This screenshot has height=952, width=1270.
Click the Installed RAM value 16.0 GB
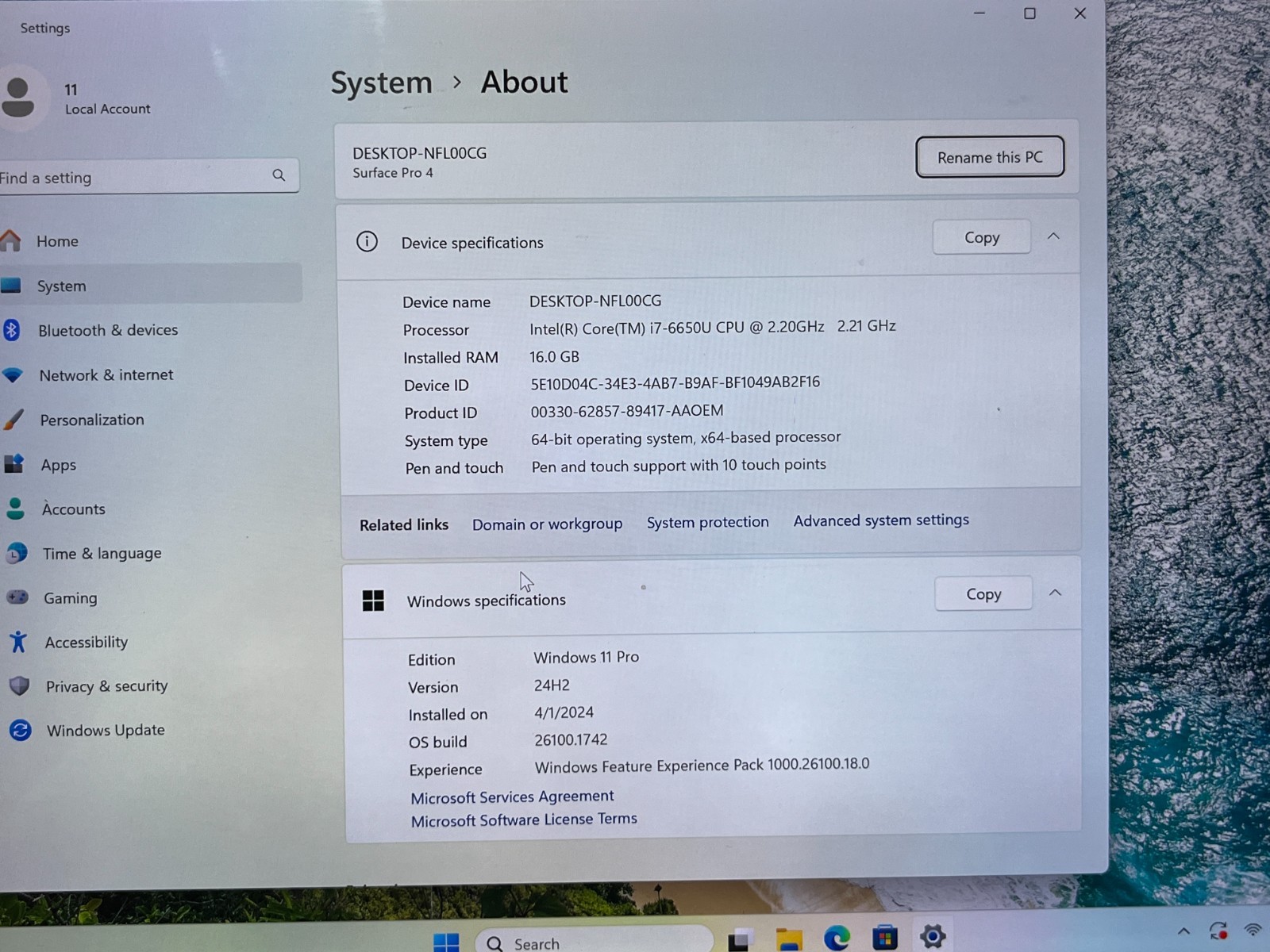[x=555, y=357]
